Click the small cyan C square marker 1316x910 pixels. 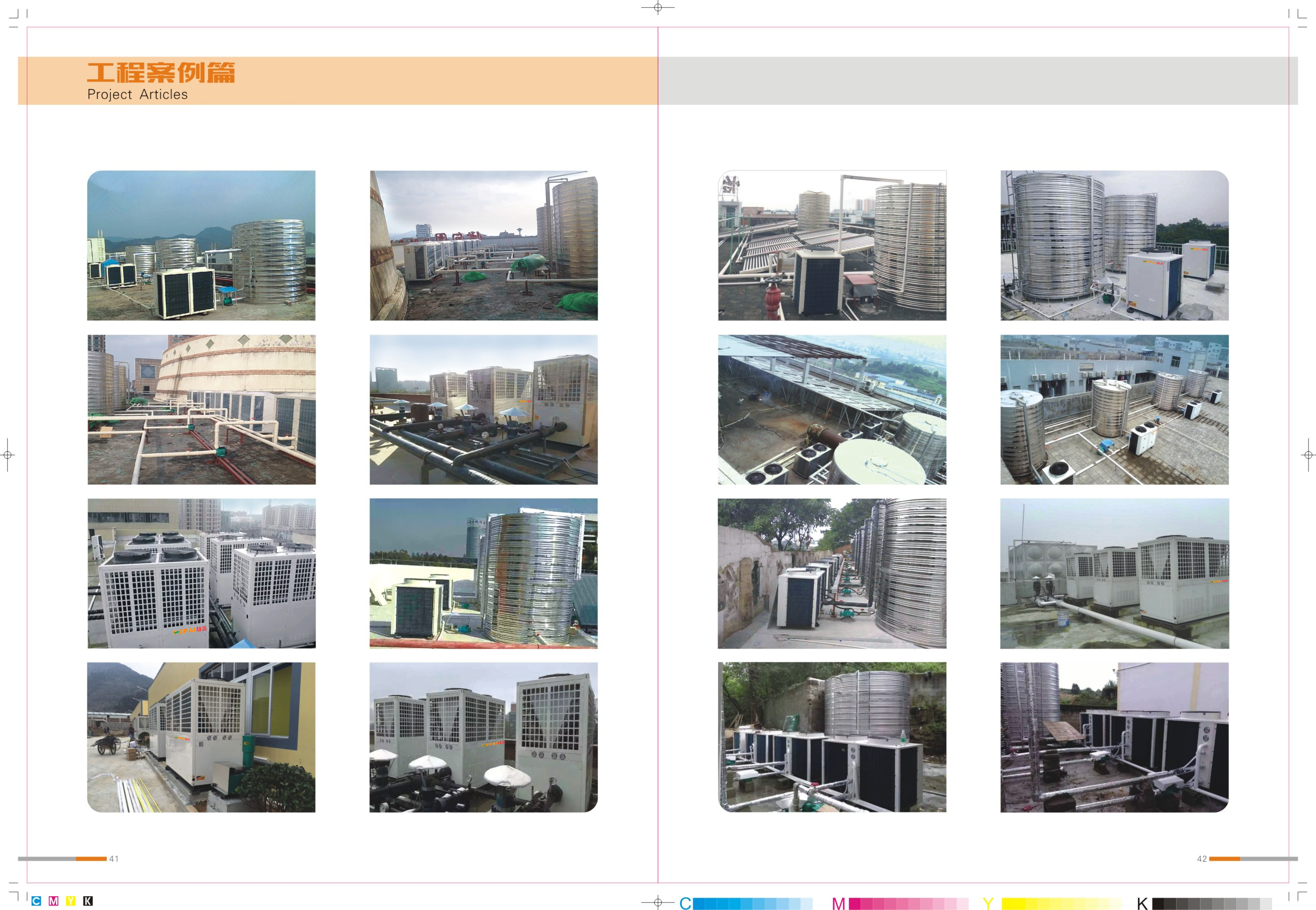pos(37,901)
